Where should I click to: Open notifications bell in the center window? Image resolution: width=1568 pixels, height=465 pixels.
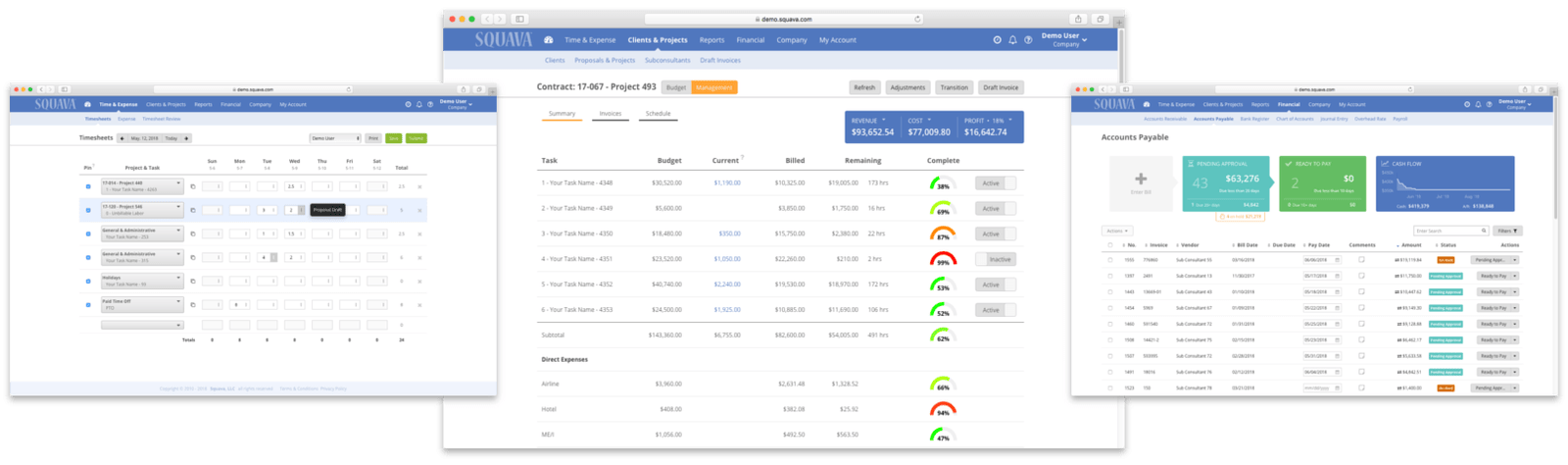pos(1012,40)
